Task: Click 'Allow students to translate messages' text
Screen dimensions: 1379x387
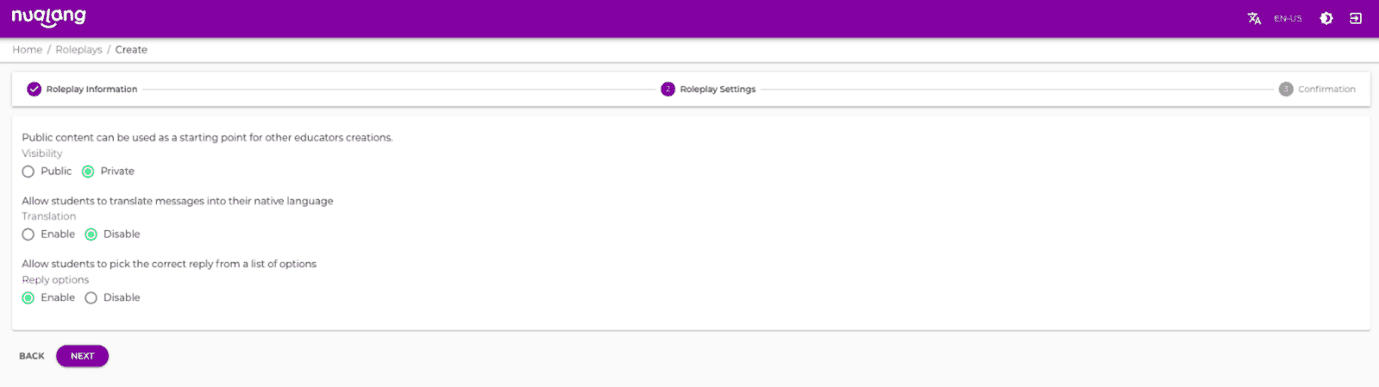Action: point(178,201)
